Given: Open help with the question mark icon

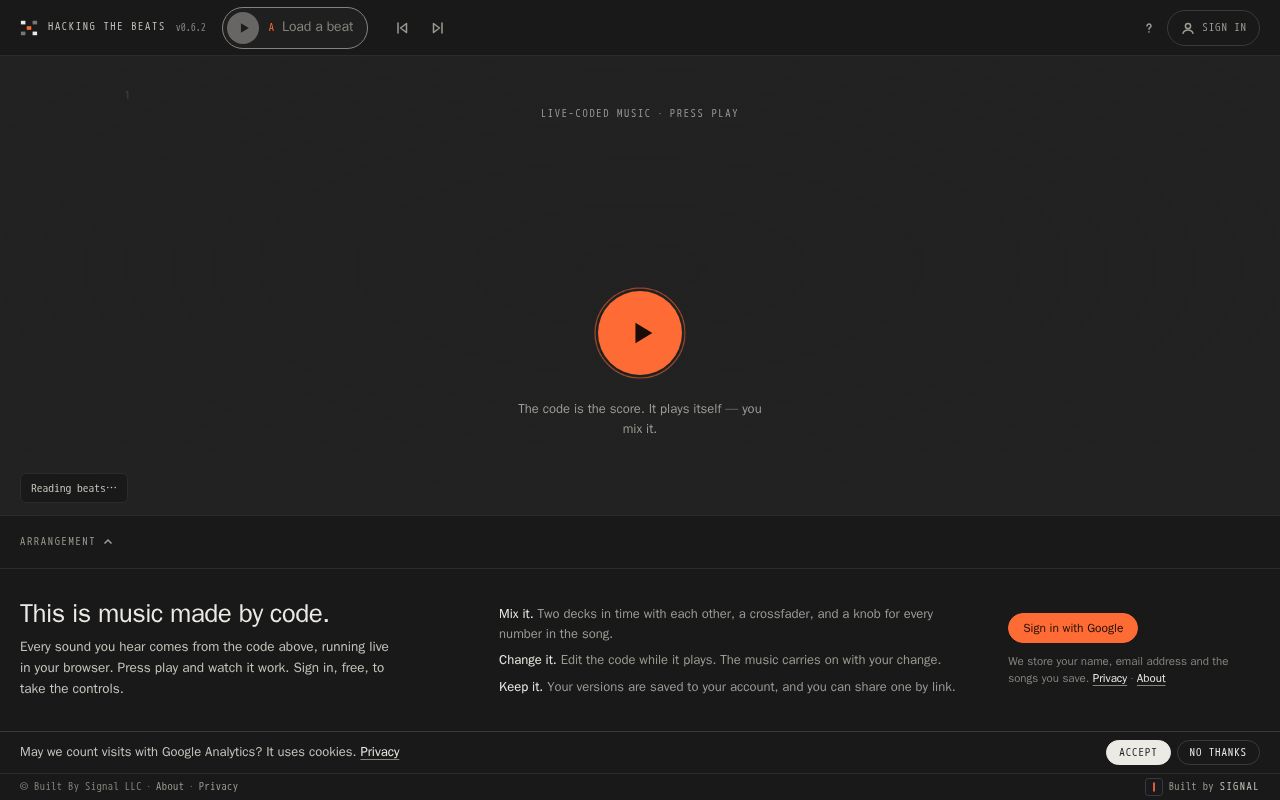Looking at the screenshot, I should 1149,28.
